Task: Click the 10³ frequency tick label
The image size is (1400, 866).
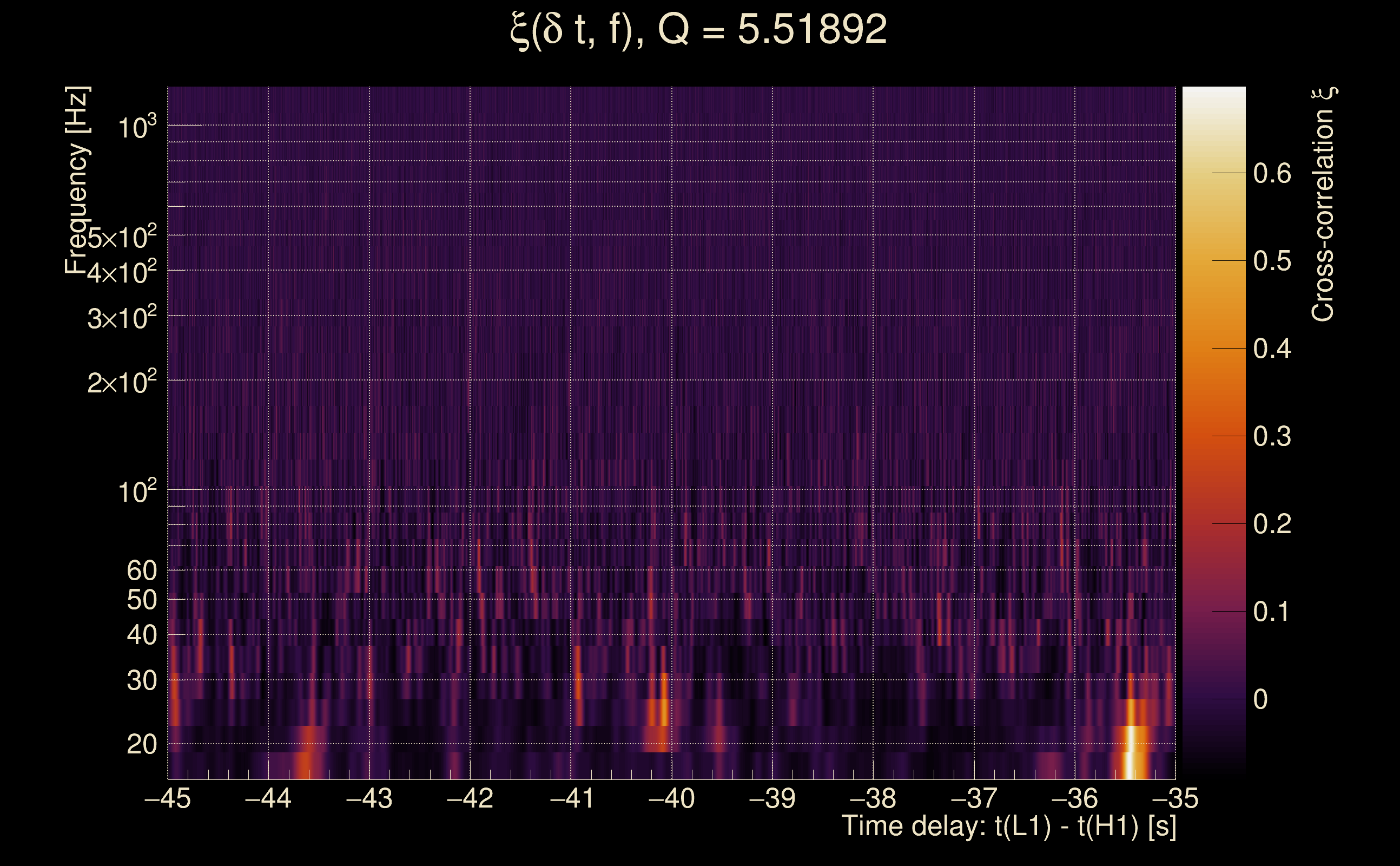Action: click(136, 127)
